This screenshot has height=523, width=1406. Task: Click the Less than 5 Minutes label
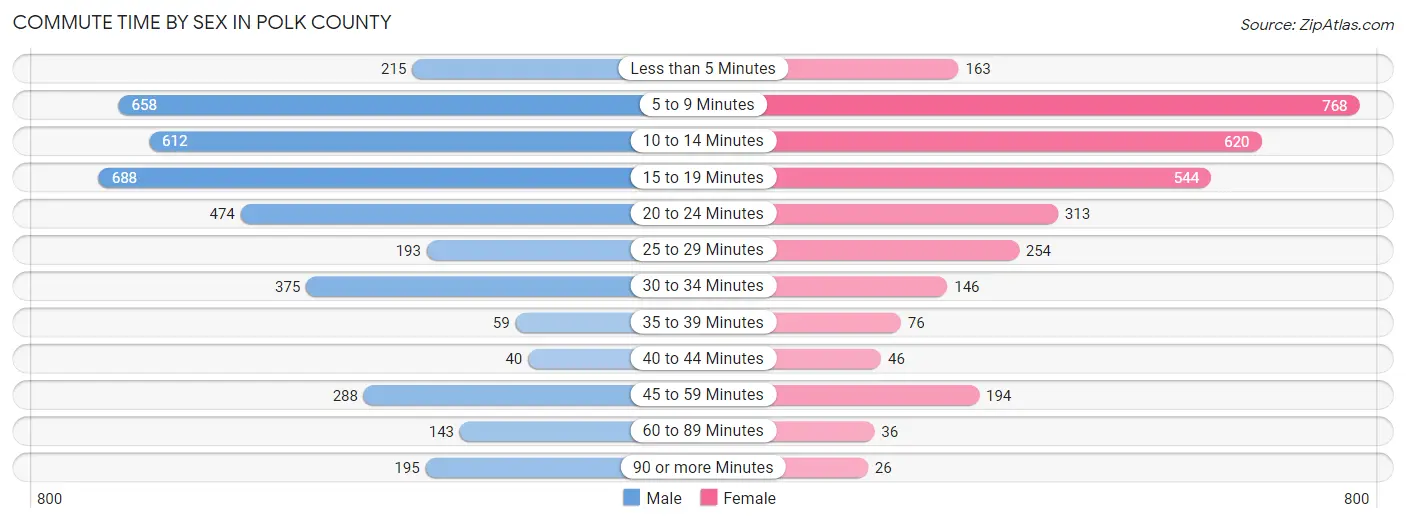click(703, 69)
